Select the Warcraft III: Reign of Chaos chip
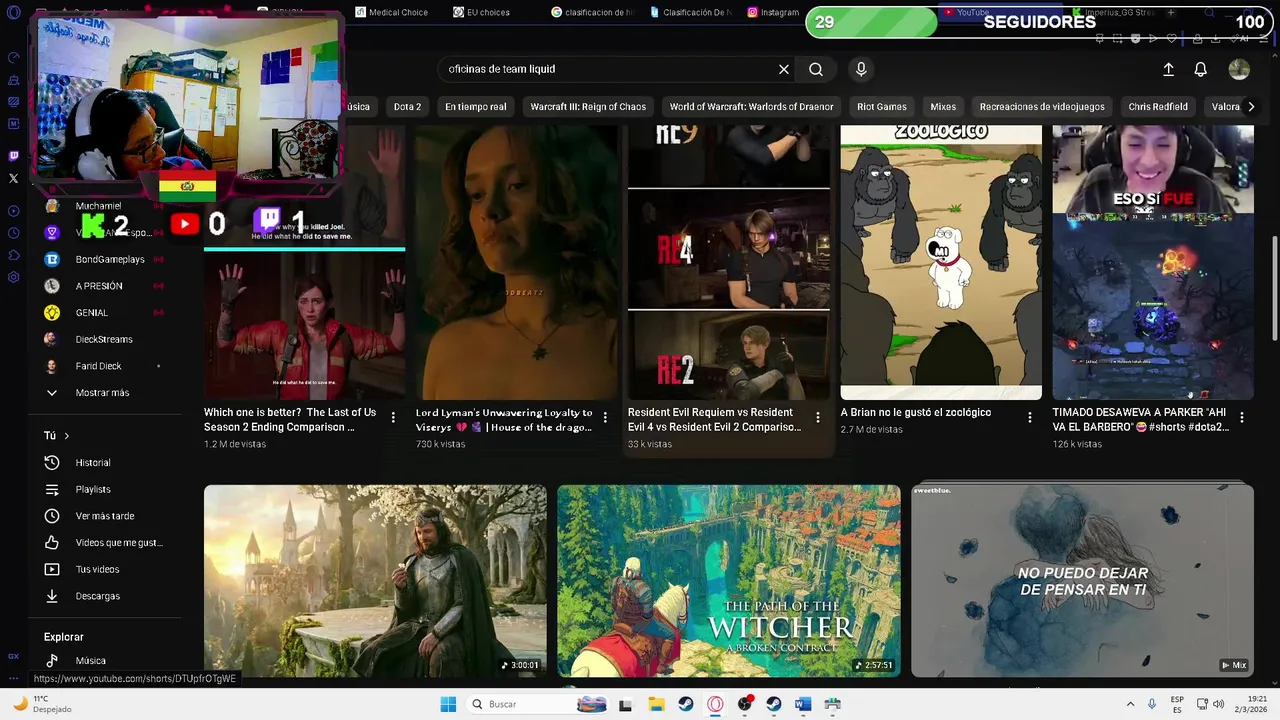 click(588, 107)
